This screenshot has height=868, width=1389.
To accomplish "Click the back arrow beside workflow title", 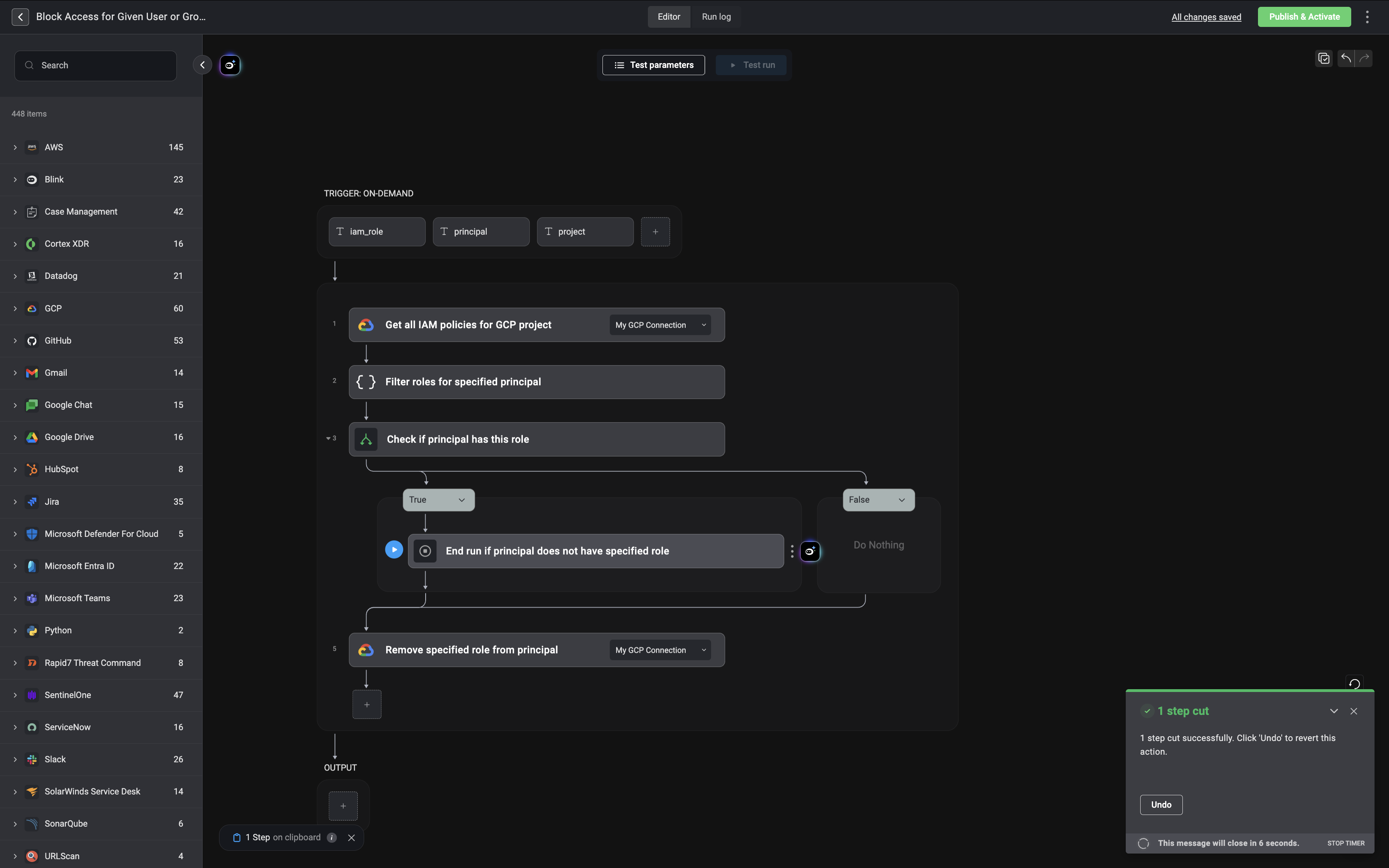I will coord(20,16).
